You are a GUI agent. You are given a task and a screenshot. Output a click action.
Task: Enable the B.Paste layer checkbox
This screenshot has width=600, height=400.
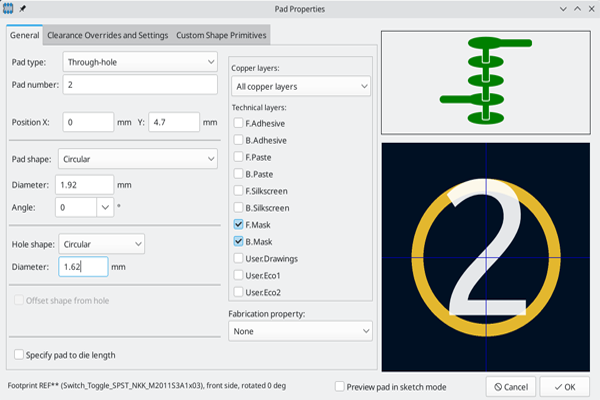(238, 174)
